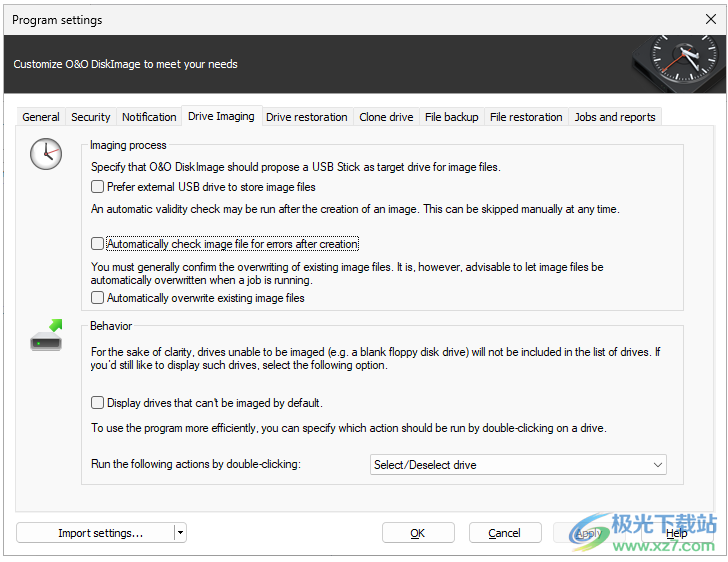Select the Drive Imaging tab
This screenshot has width=728, height=562.
pyautogui.click(x=221, y=116)
